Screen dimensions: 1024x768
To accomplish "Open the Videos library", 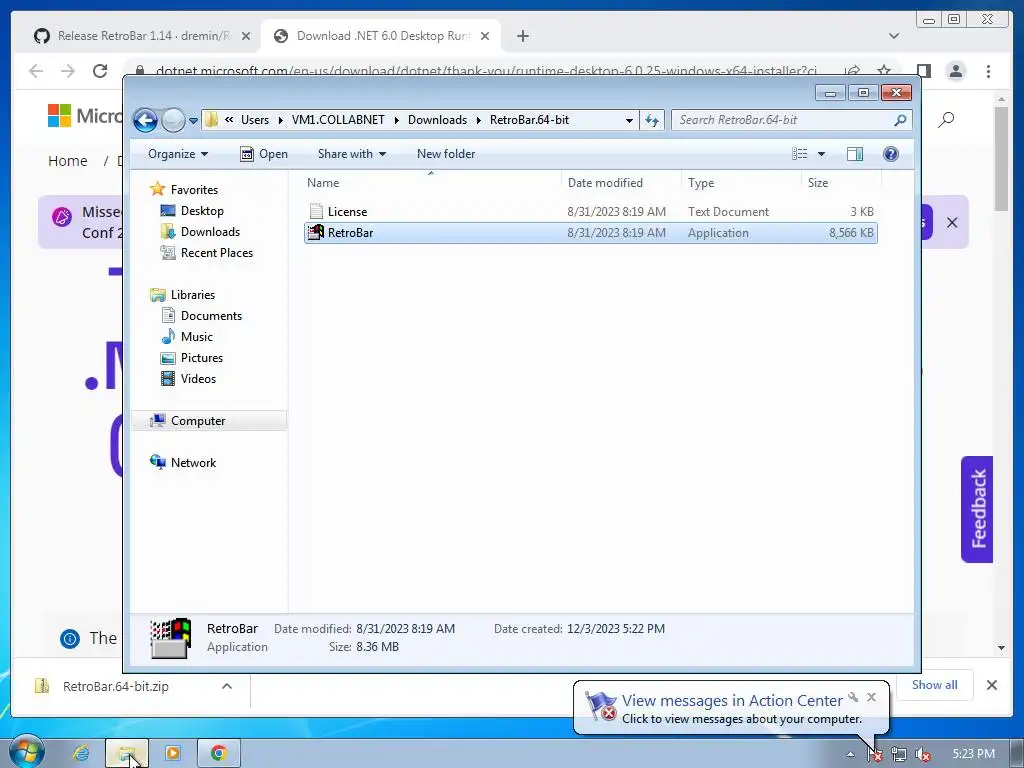I will pyautogui.click(x=198, y=379).
